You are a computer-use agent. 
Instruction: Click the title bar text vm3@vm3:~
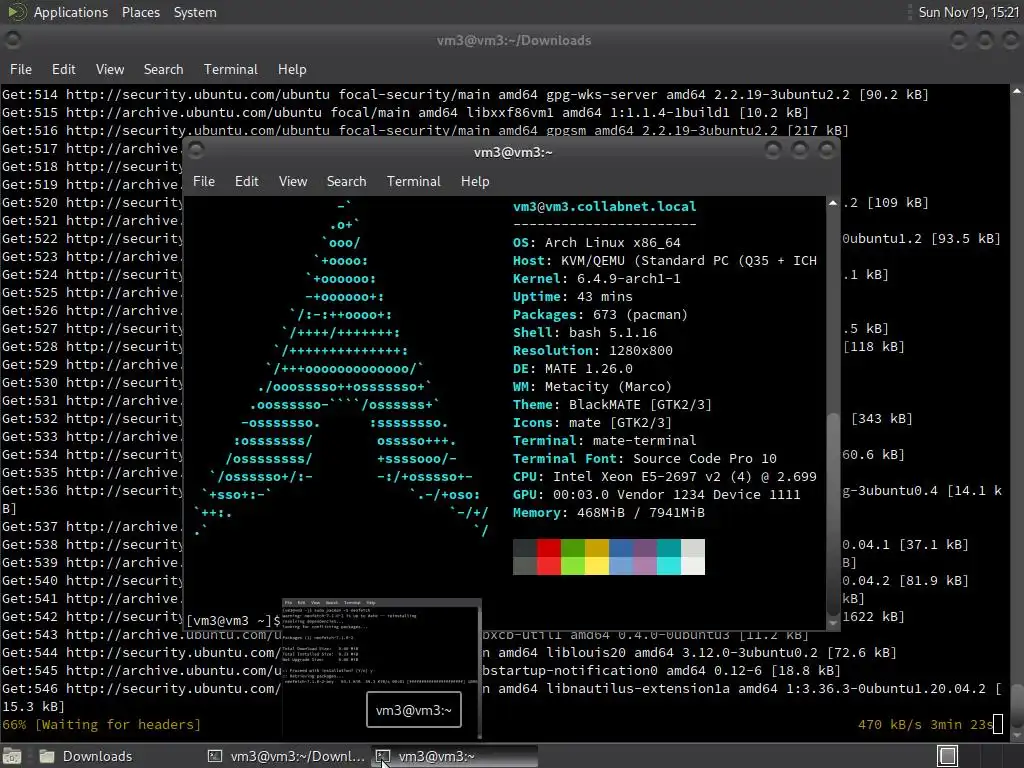[513, 152]
